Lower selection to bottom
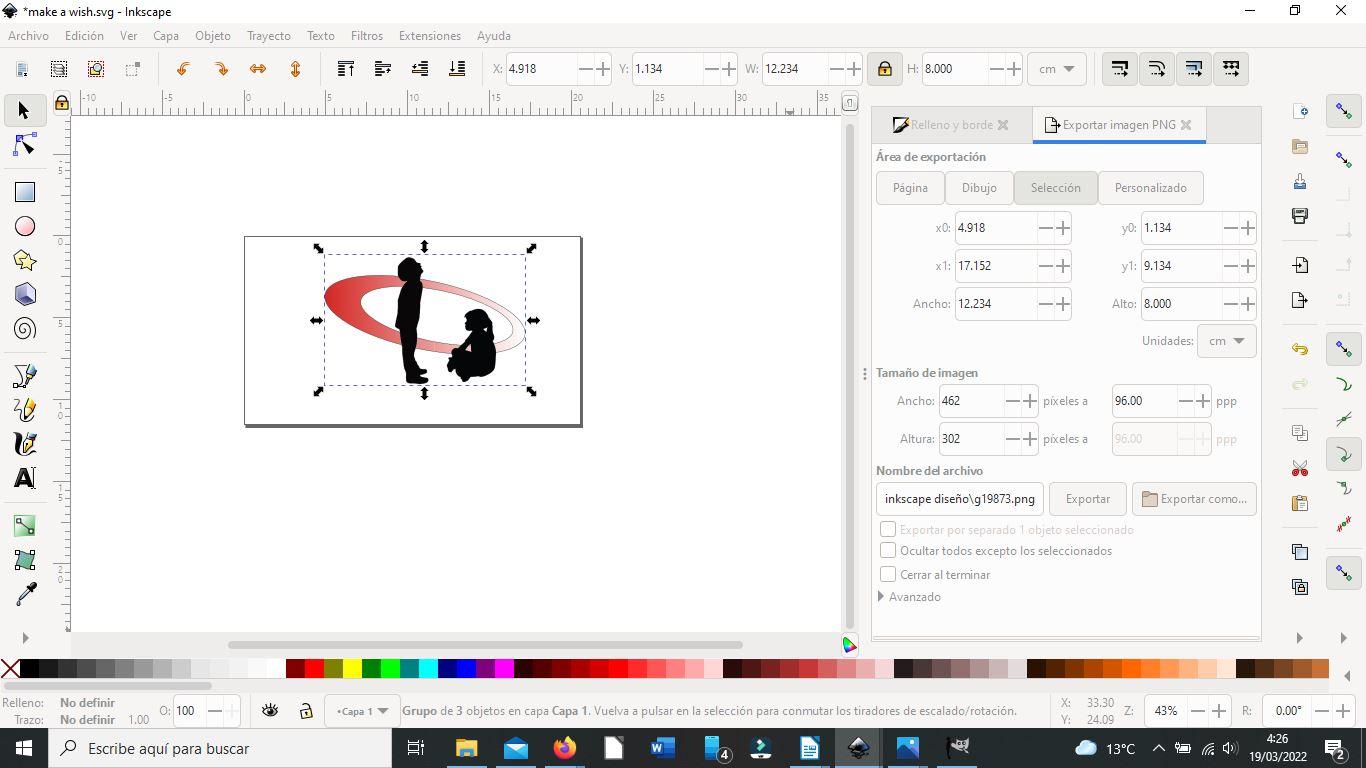 point(457,69)
